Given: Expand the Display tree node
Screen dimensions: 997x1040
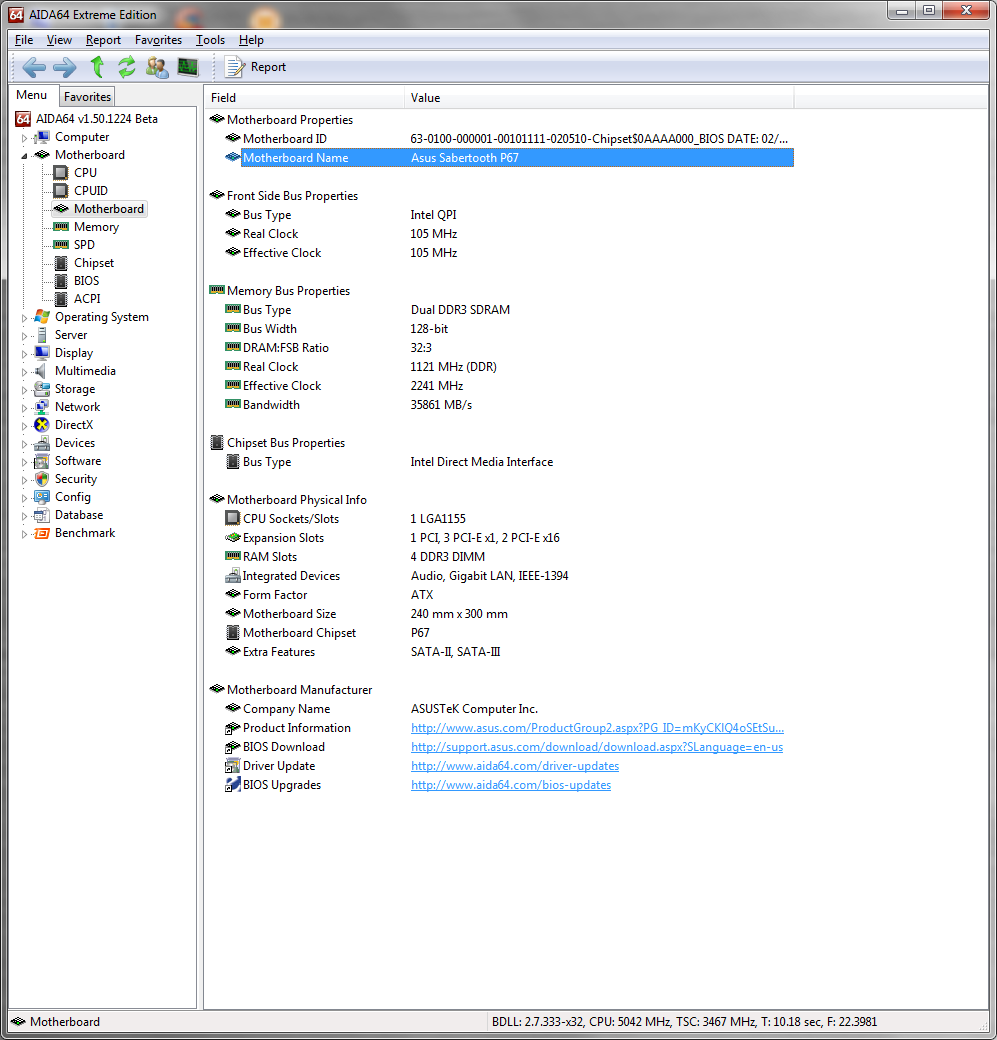Looking at the screenshot, I should pyautogui.click(x=25, y=354).
